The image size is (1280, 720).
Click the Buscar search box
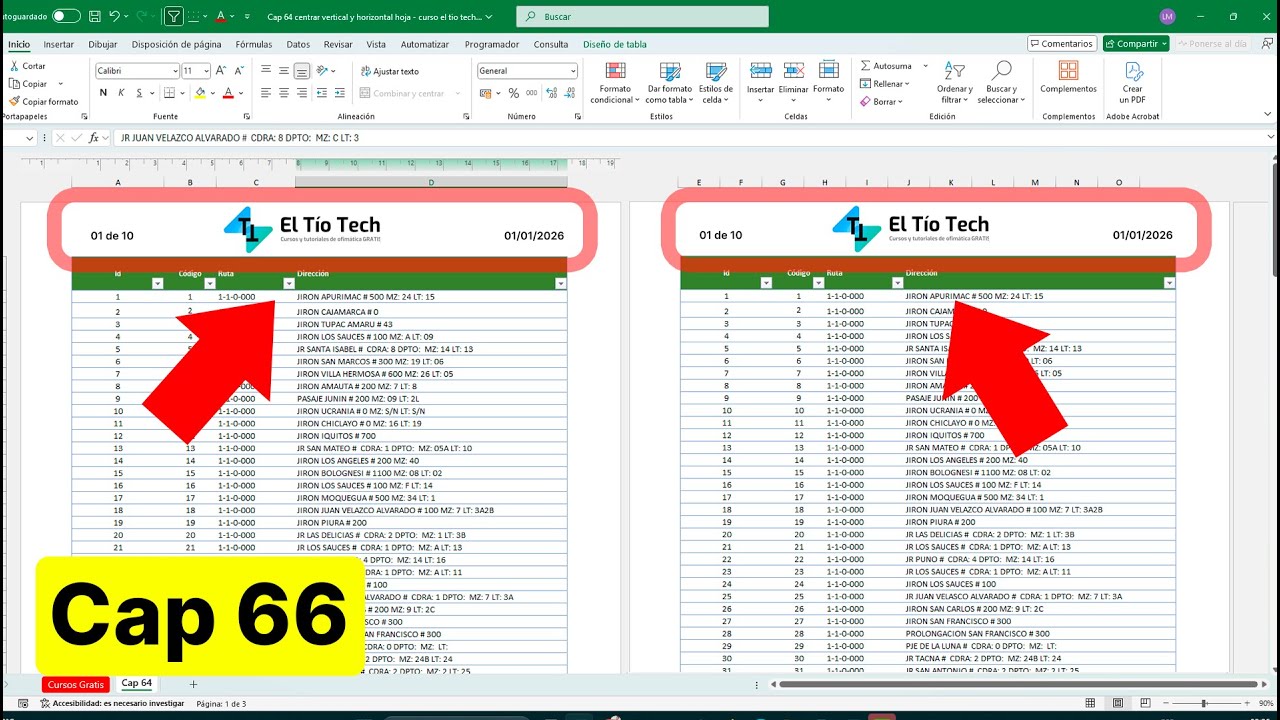[642, 16]
